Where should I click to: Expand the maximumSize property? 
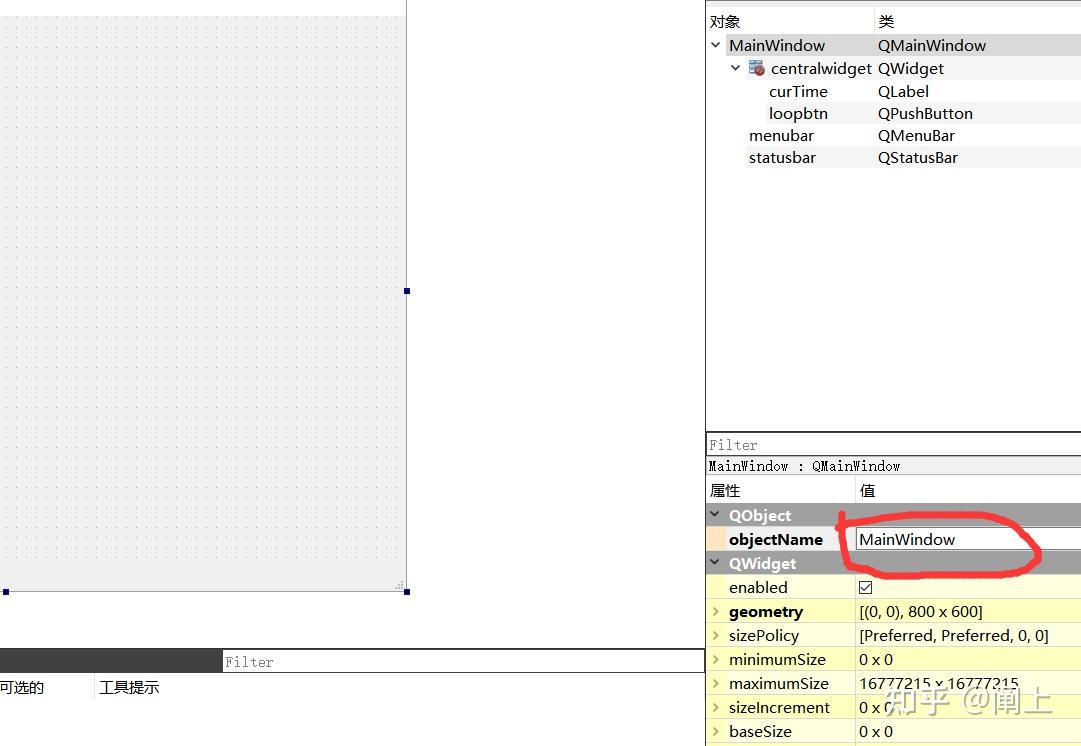pos(716,683)
